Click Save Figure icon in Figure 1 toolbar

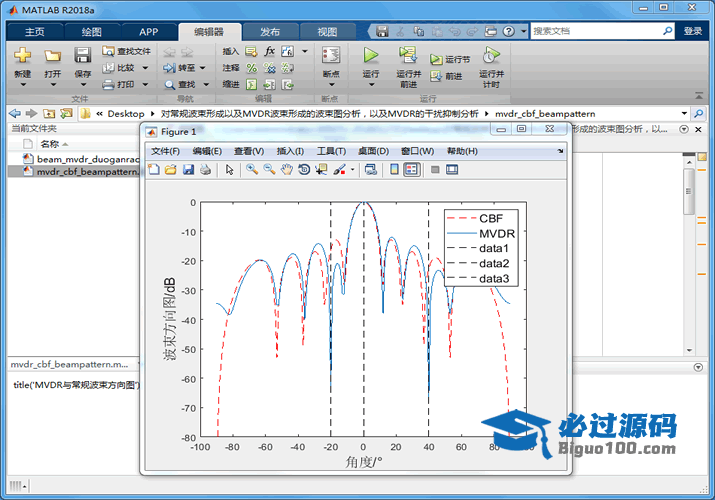coord(188,170)
